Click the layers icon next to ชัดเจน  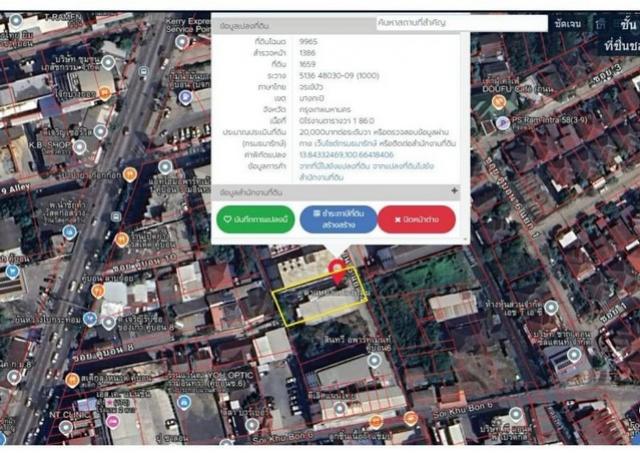point(600,24)
